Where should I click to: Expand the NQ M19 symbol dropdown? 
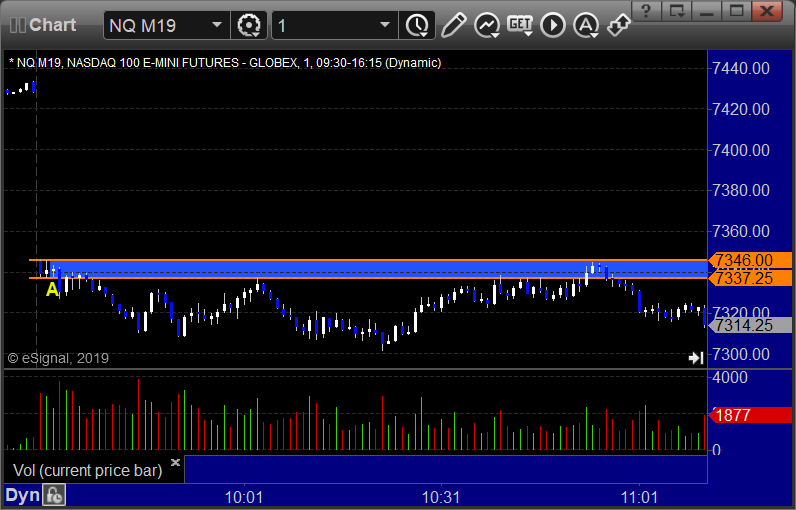pyautogui.click(x=216, y=25)
